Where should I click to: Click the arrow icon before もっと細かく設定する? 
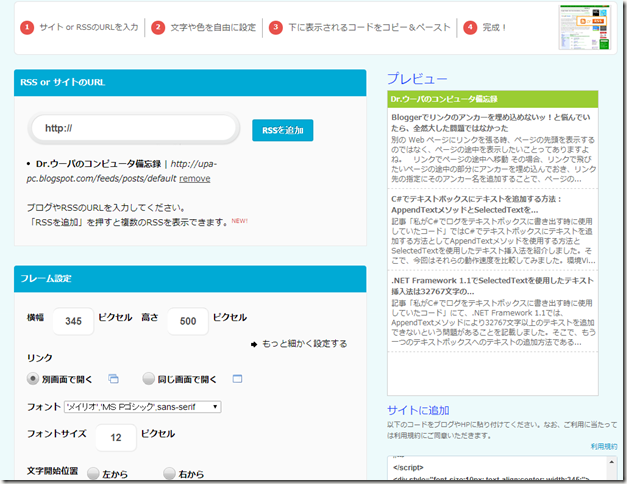click(254, 344)
